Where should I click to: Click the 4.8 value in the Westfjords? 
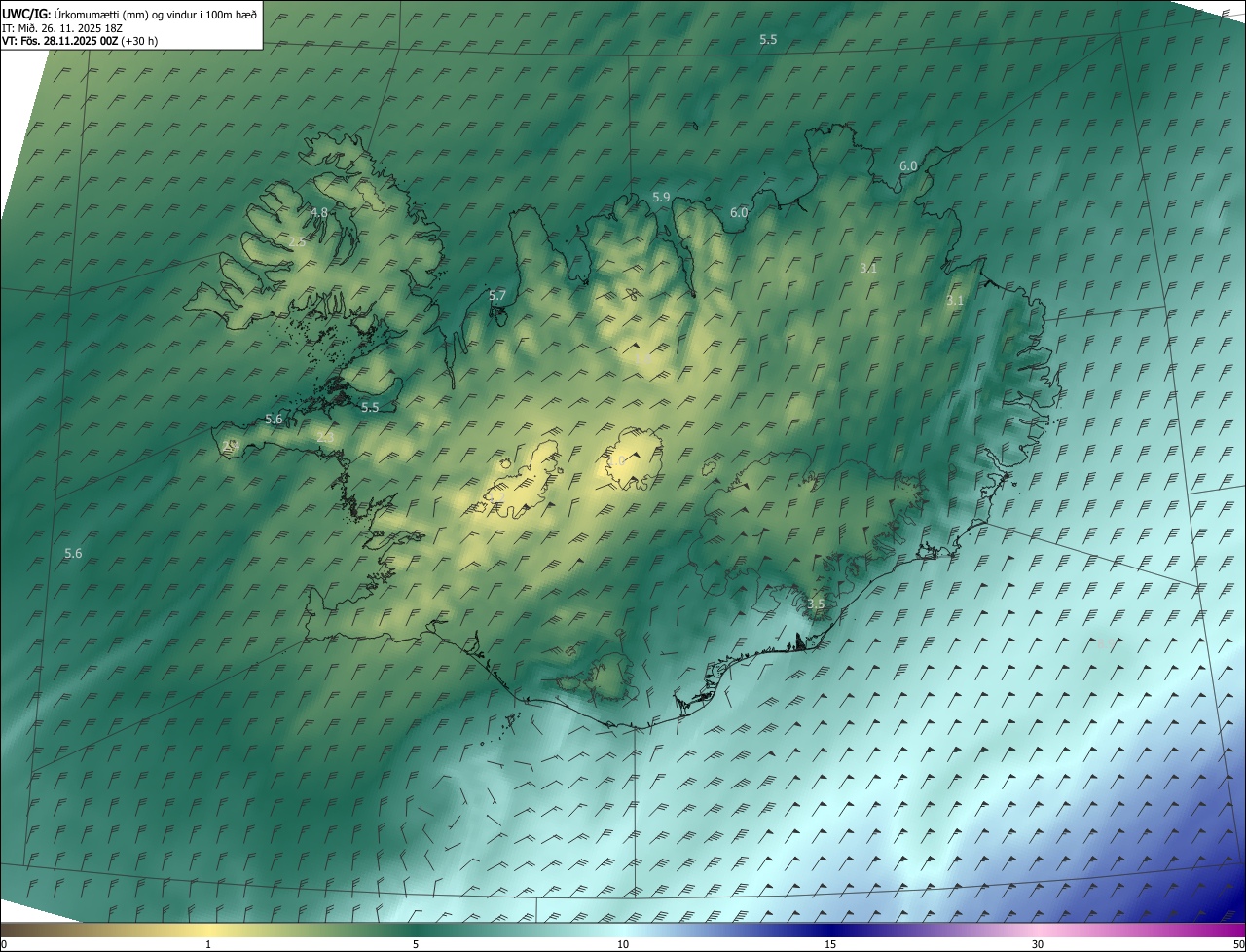318,212
